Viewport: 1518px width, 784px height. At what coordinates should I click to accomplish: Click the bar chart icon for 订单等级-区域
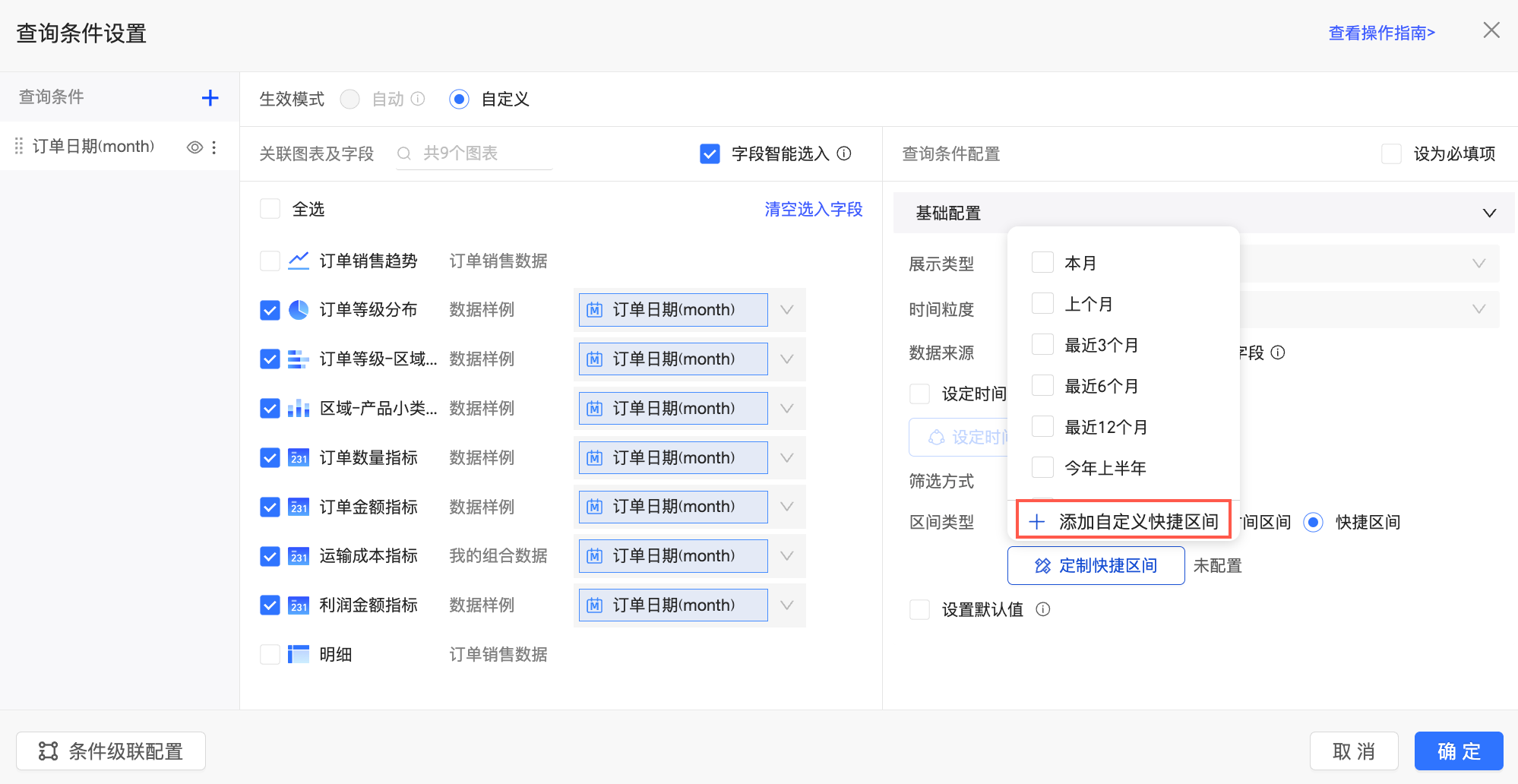299,359
